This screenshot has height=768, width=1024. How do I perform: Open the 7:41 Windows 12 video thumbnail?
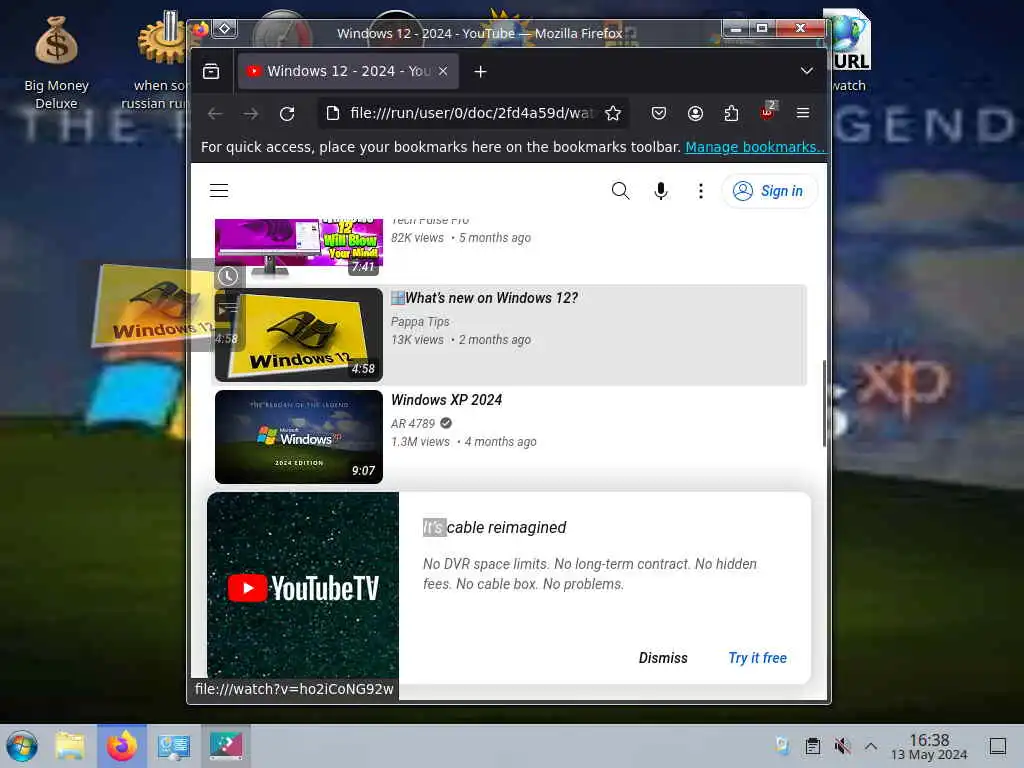(298, 247)
